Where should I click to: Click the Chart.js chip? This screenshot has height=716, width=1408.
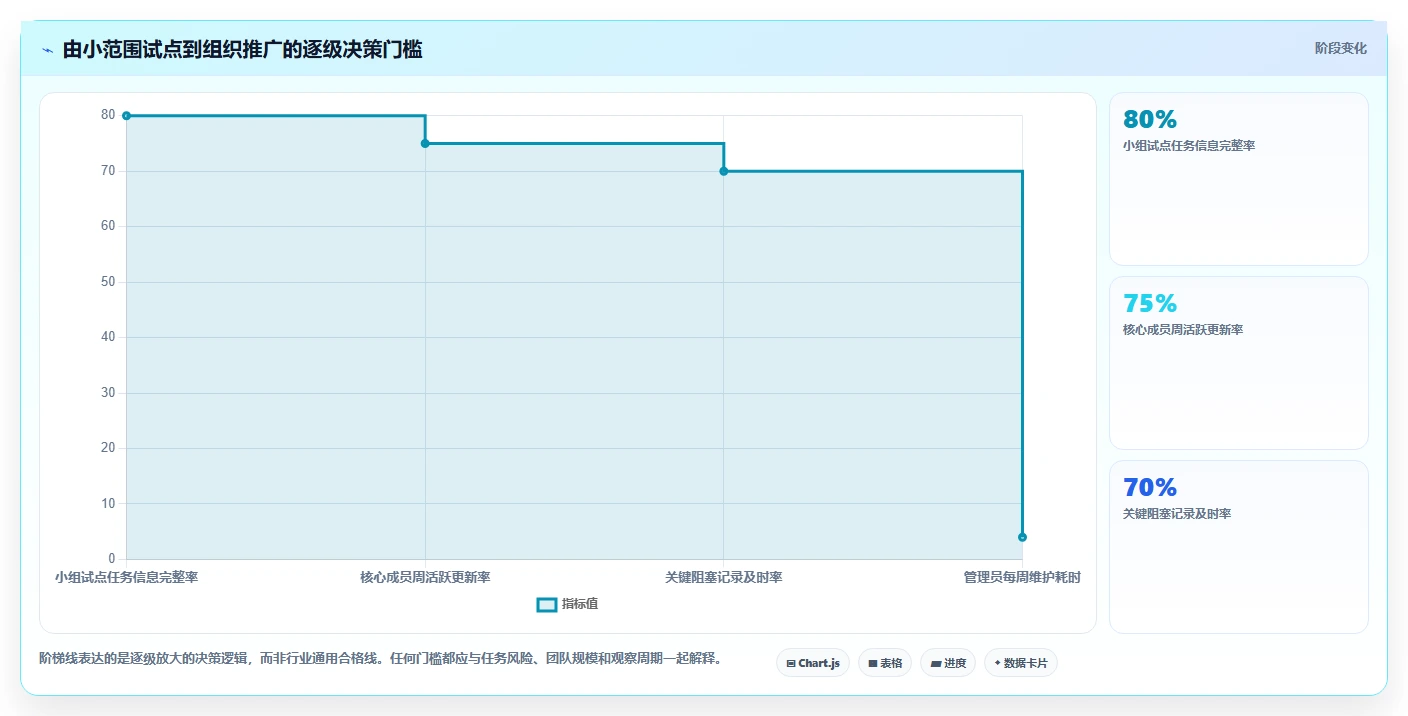click(x=813, y=663)
